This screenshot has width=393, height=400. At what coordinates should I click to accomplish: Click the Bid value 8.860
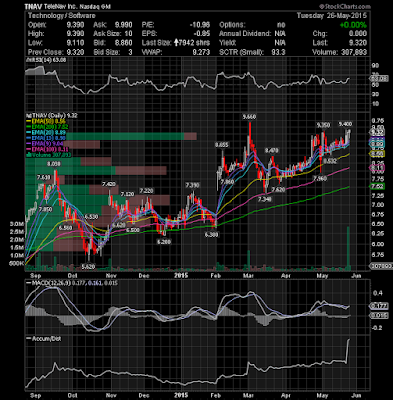point(123,43)
